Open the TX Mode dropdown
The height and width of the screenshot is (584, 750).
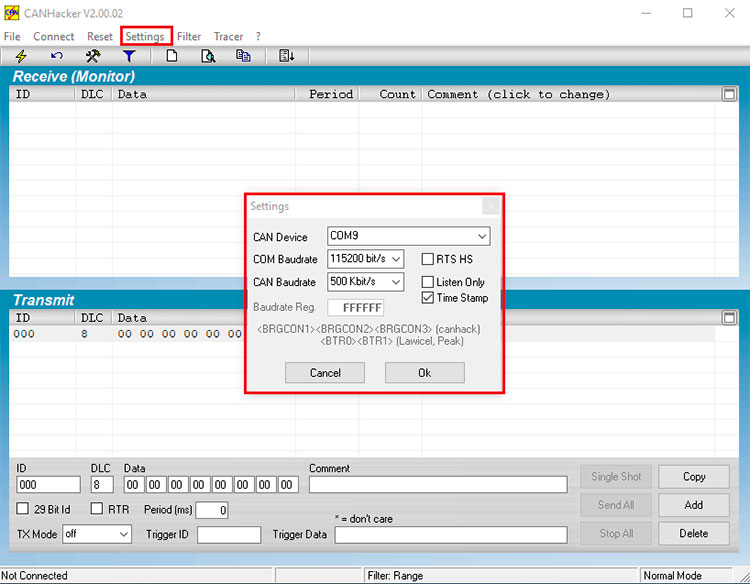point(97,534)
